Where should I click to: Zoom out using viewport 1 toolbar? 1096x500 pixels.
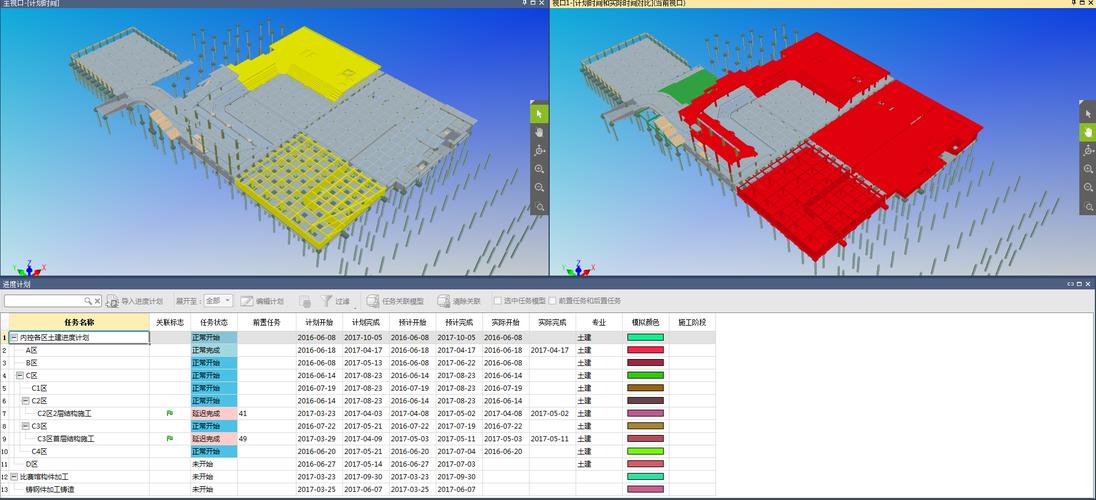coord(1088,188)
